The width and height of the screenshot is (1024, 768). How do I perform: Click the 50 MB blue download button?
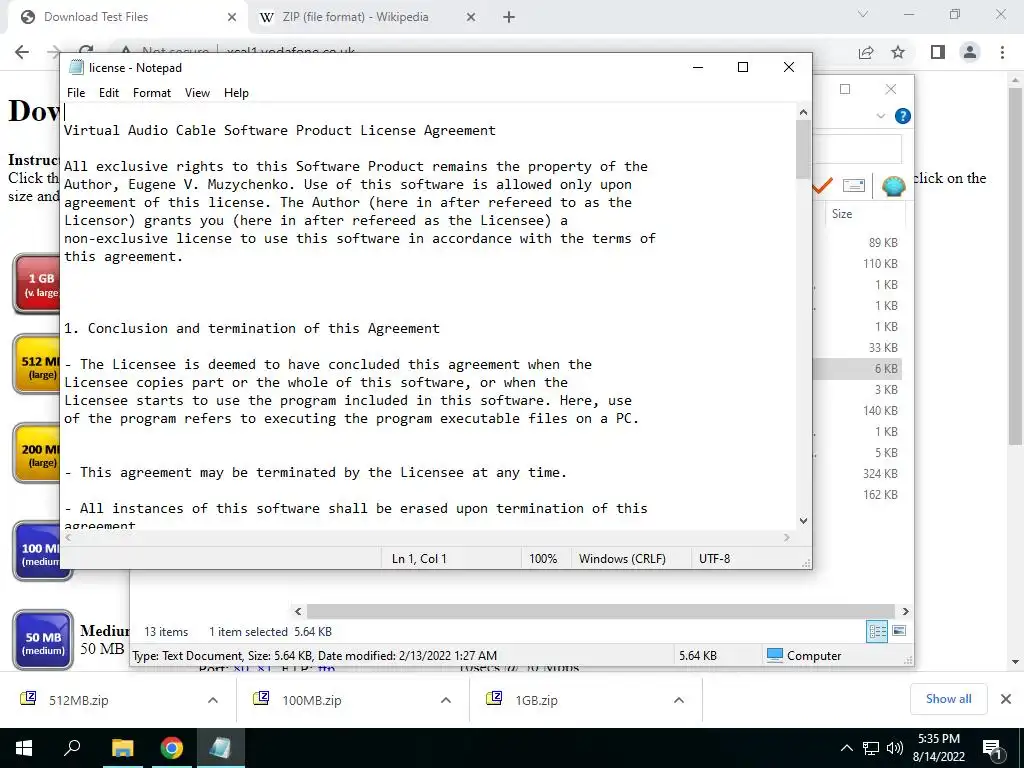point(43,640)
